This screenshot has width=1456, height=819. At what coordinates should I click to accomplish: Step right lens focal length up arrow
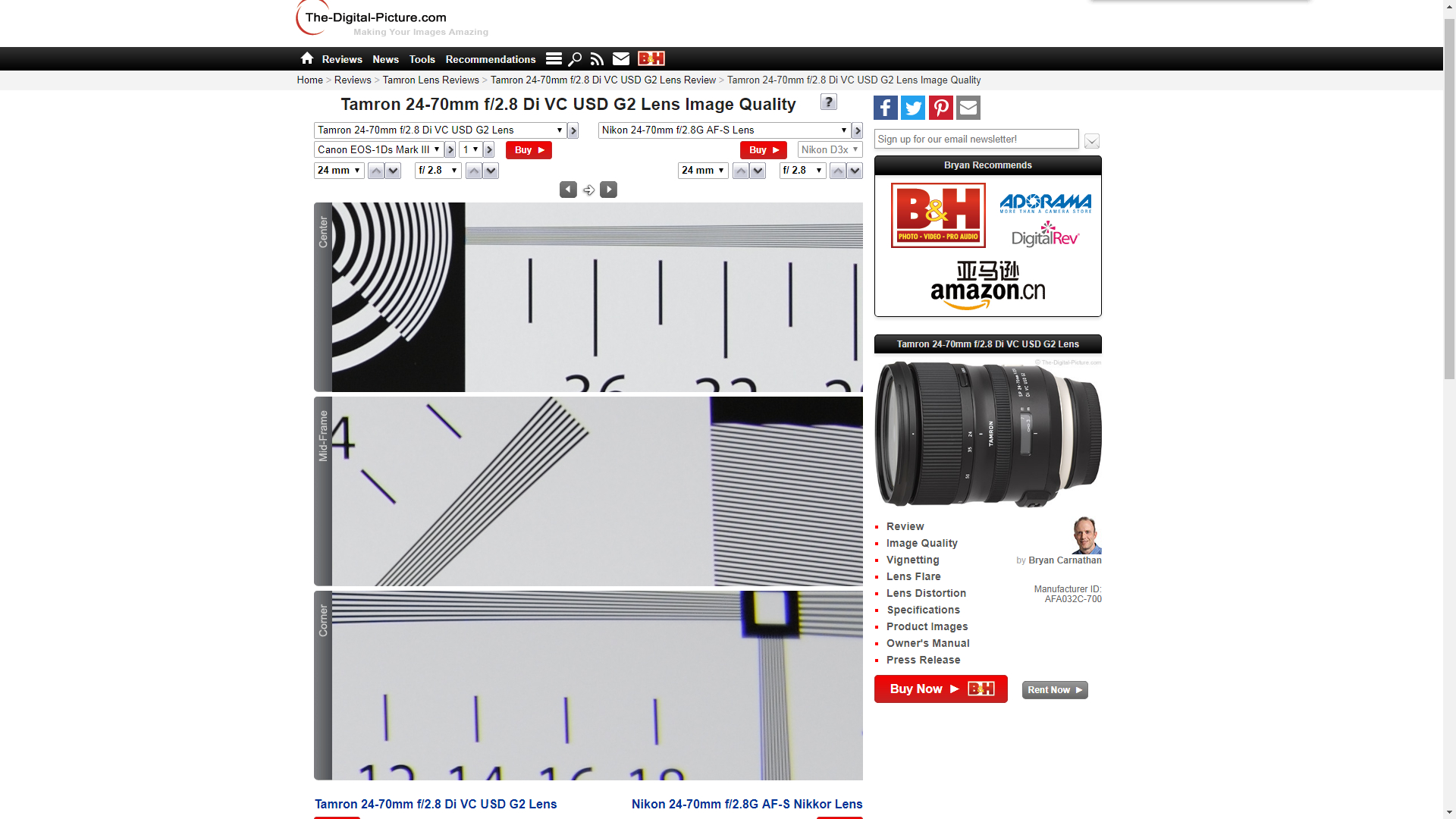click(741, 171)
